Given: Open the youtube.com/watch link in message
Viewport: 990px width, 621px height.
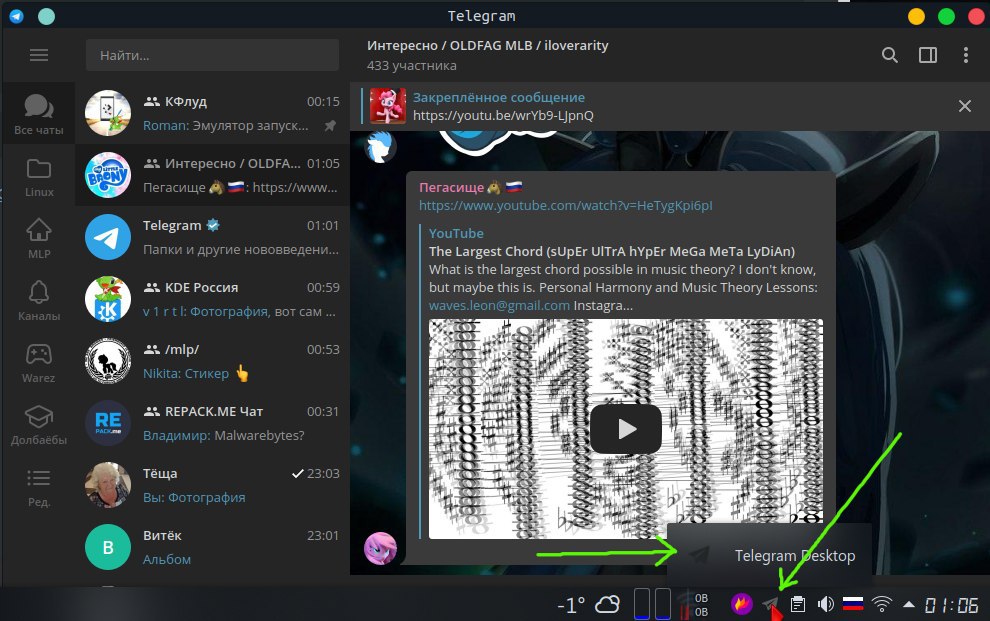Looking at the screenshot, I should (566, 205).
